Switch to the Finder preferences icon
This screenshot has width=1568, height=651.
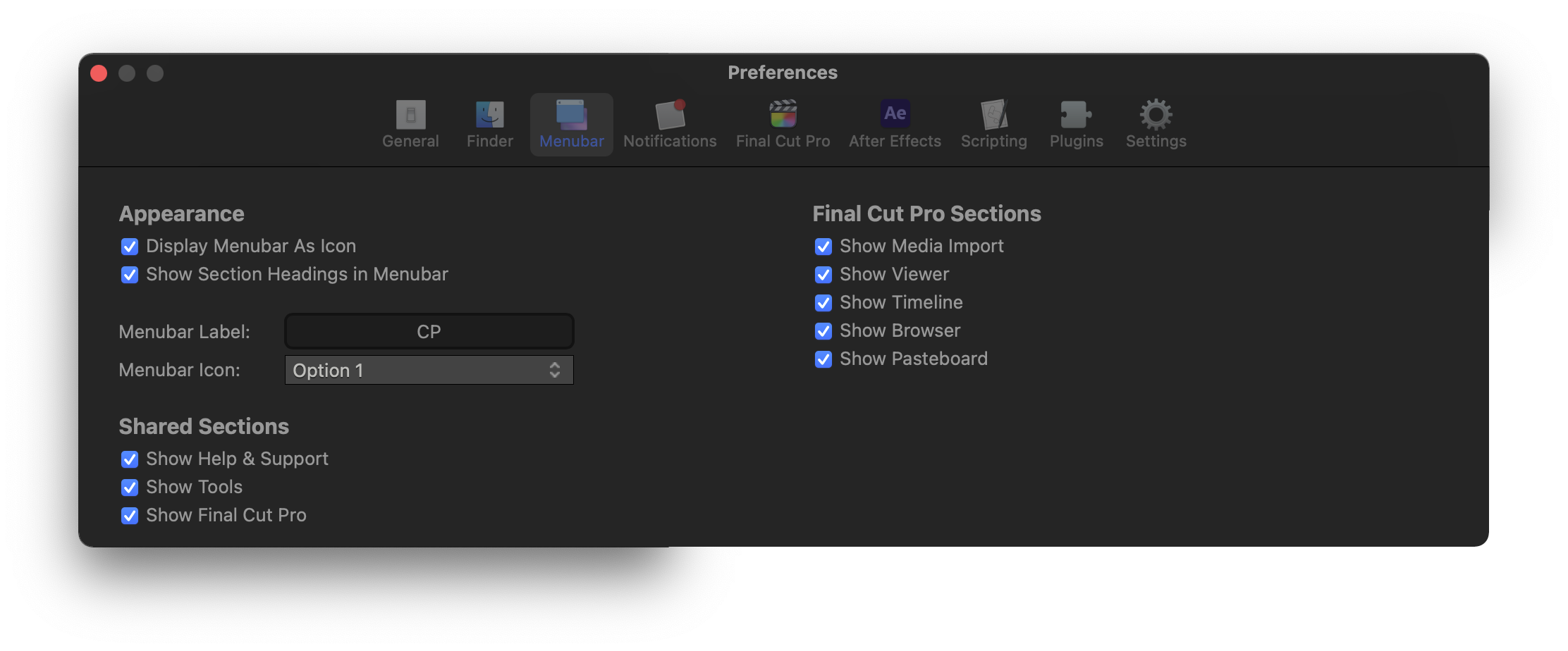point(489,125)
